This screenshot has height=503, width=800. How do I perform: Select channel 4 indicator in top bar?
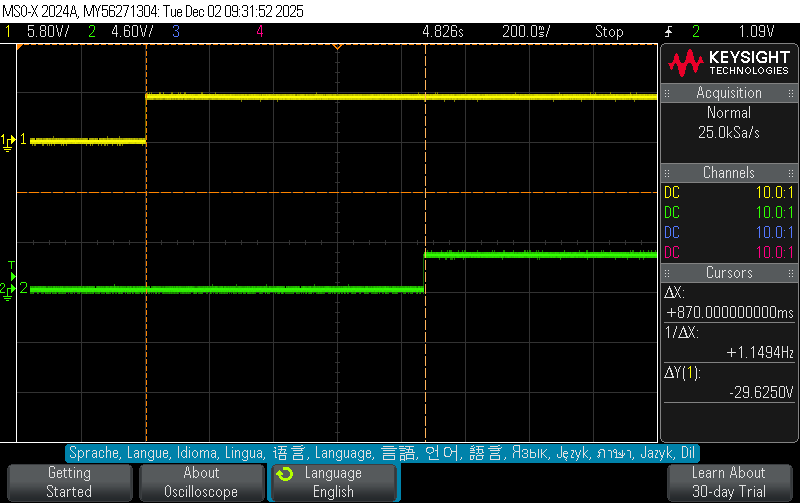(260, 32)
